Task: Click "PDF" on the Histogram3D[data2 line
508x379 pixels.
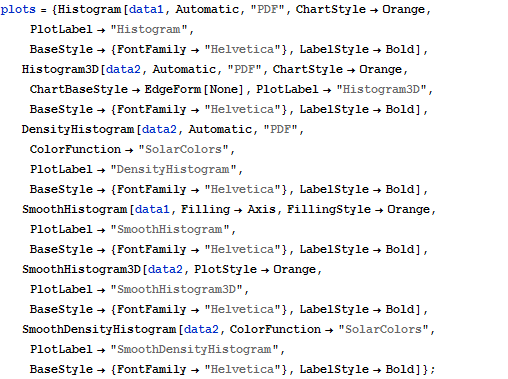Action: (244, 69)
